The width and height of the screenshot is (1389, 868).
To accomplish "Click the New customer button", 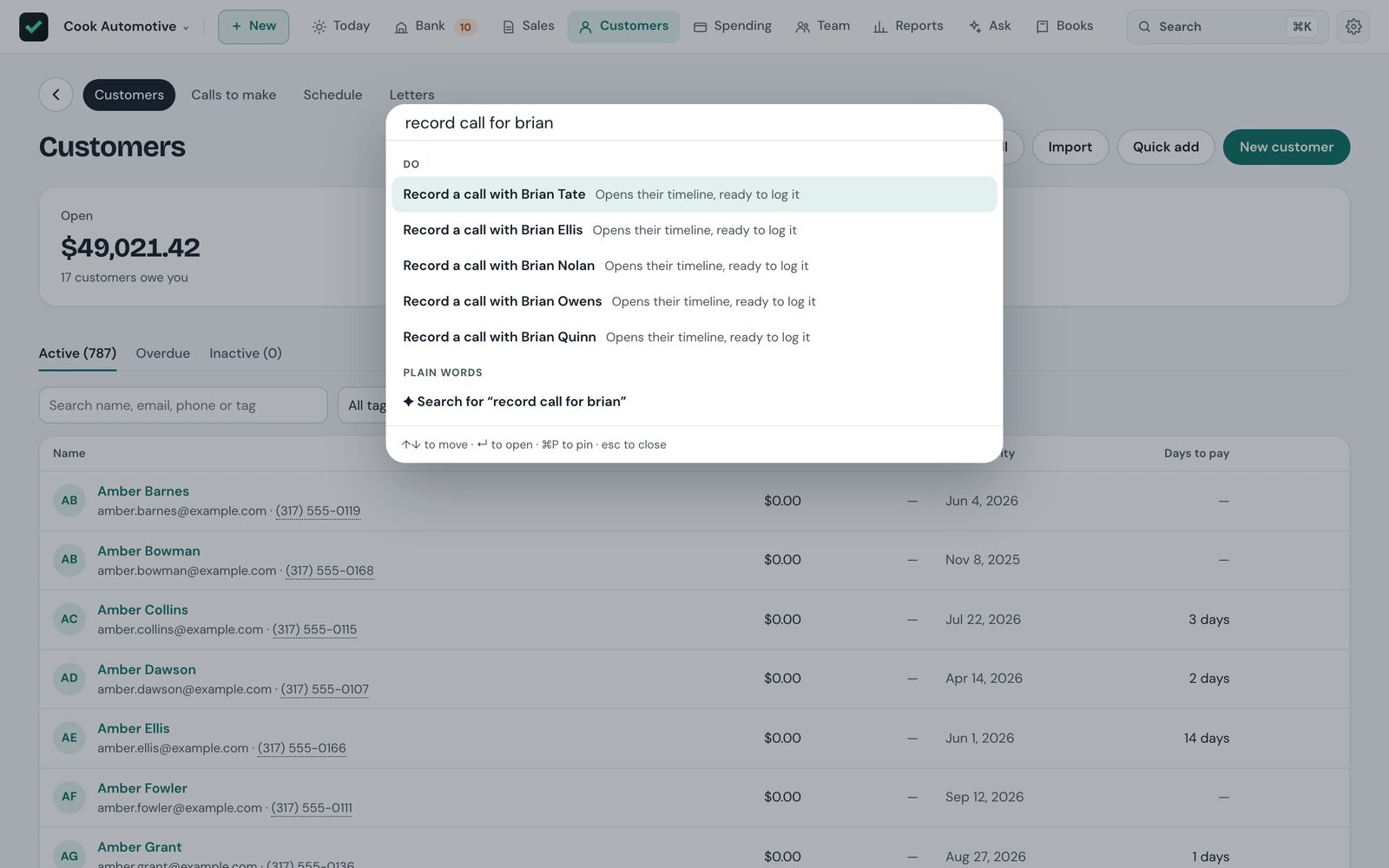I will [x=1286, y=147].
